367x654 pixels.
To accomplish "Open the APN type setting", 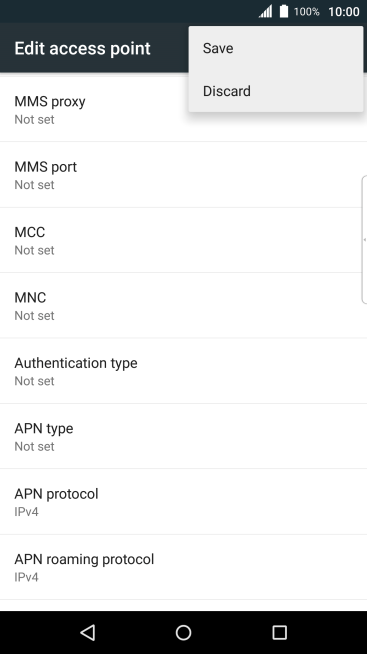I will click(184, 436).
